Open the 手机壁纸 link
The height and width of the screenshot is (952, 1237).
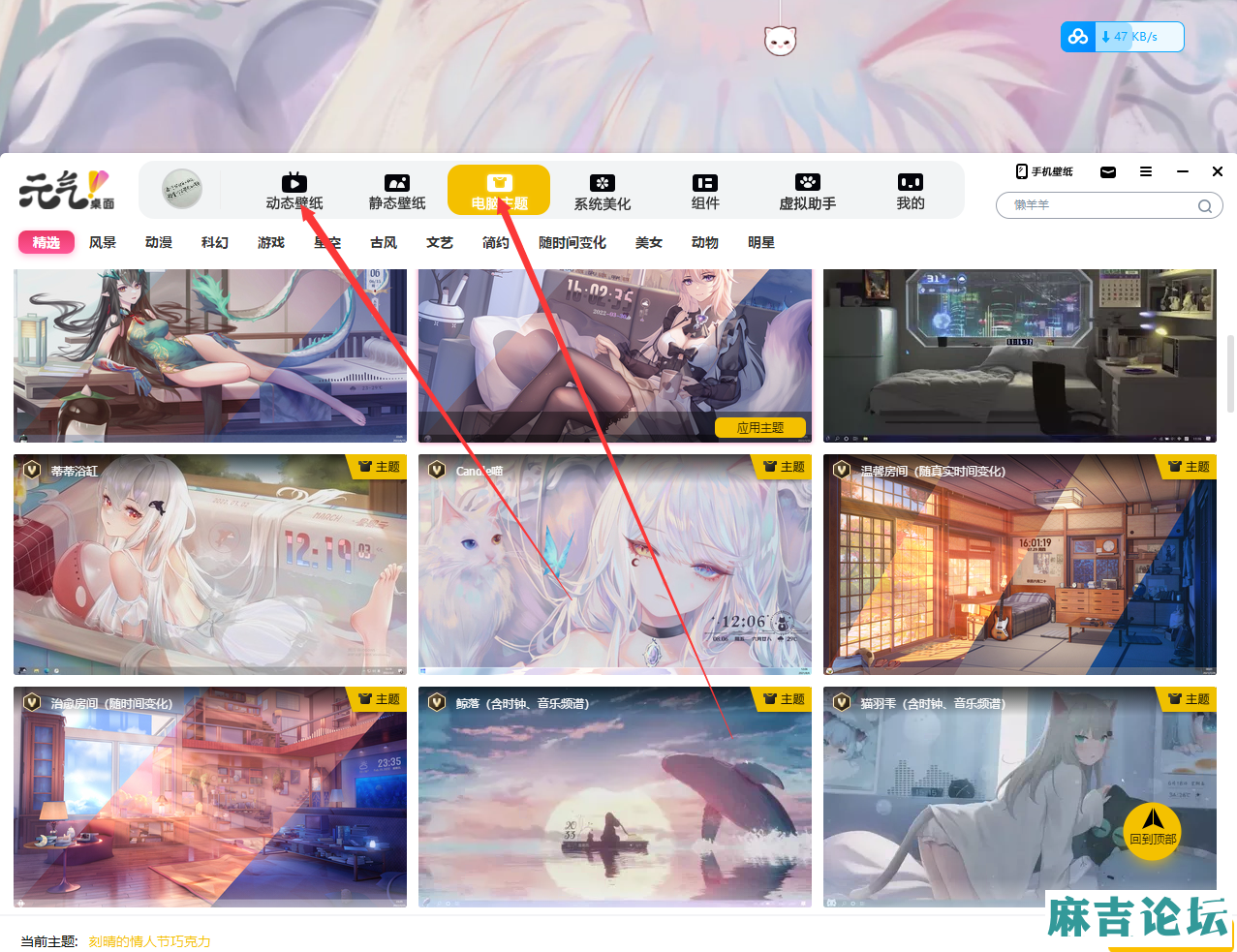pos(1044,171)
